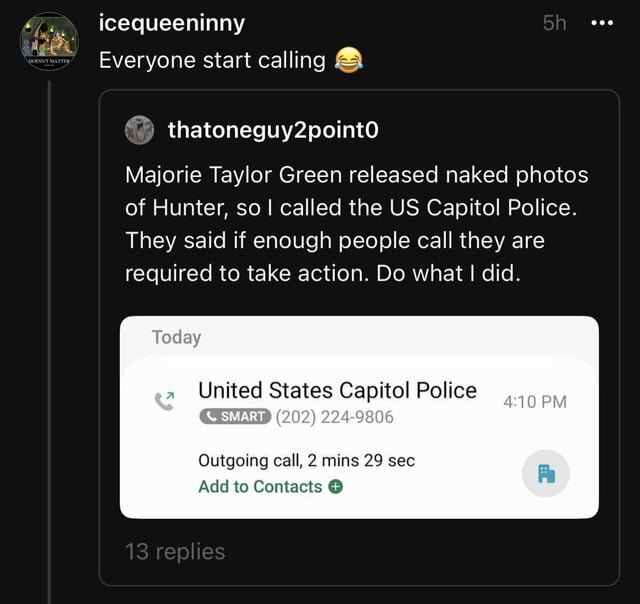Open thatoneguy2point0's profile via username
The image size is (640, 604).
(x=273, y=130)
